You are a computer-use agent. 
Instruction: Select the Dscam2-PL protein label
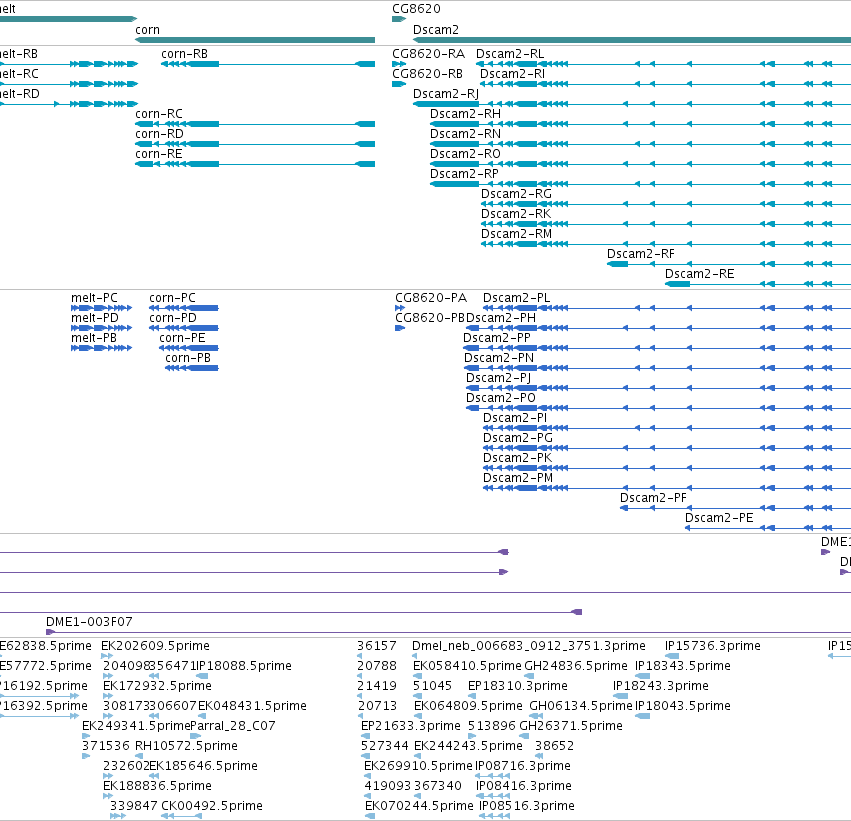(517, 298)
